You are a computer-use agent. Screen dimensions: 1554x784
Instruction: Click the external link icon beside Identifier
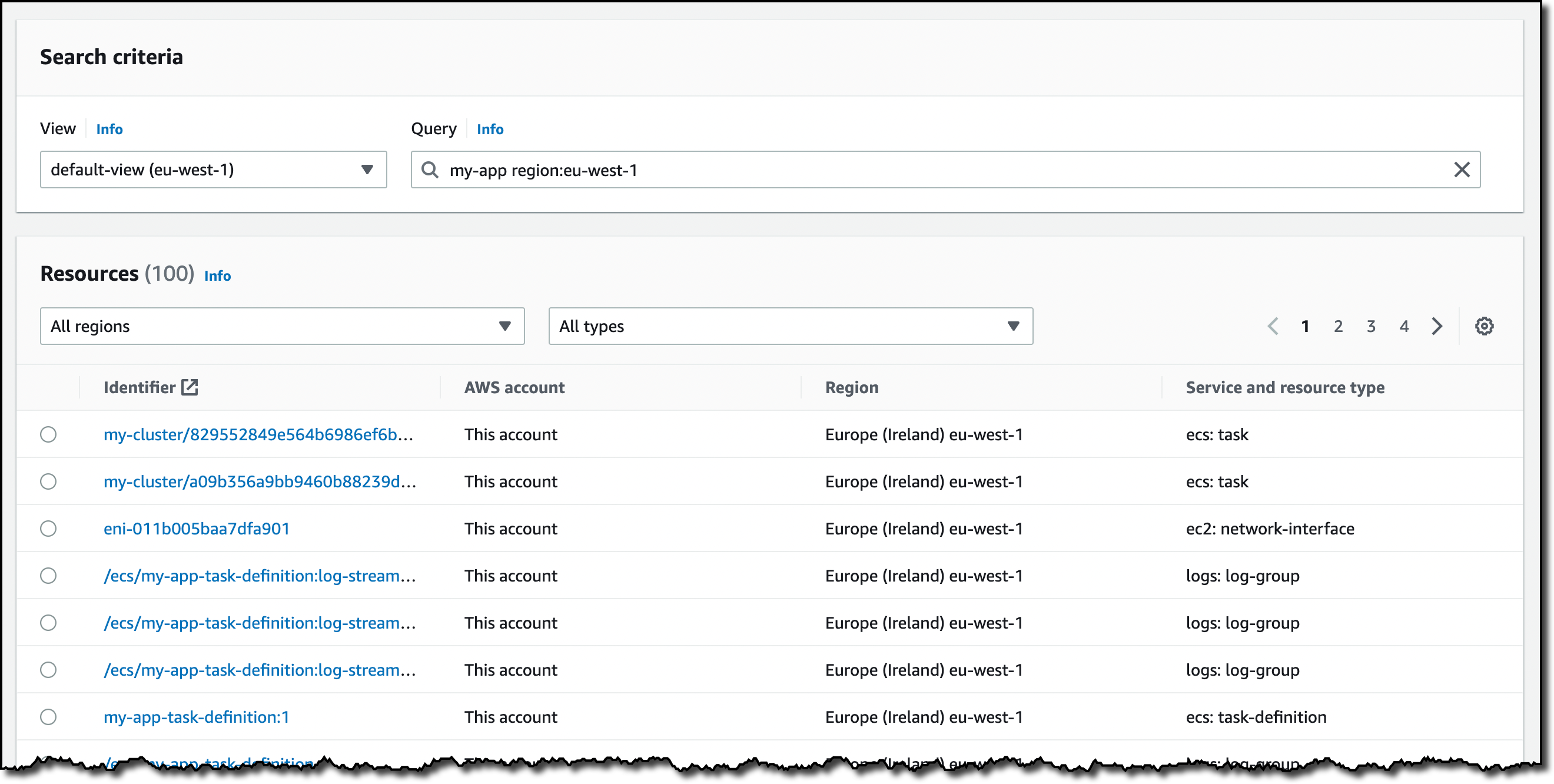click(x=190, y=387)
